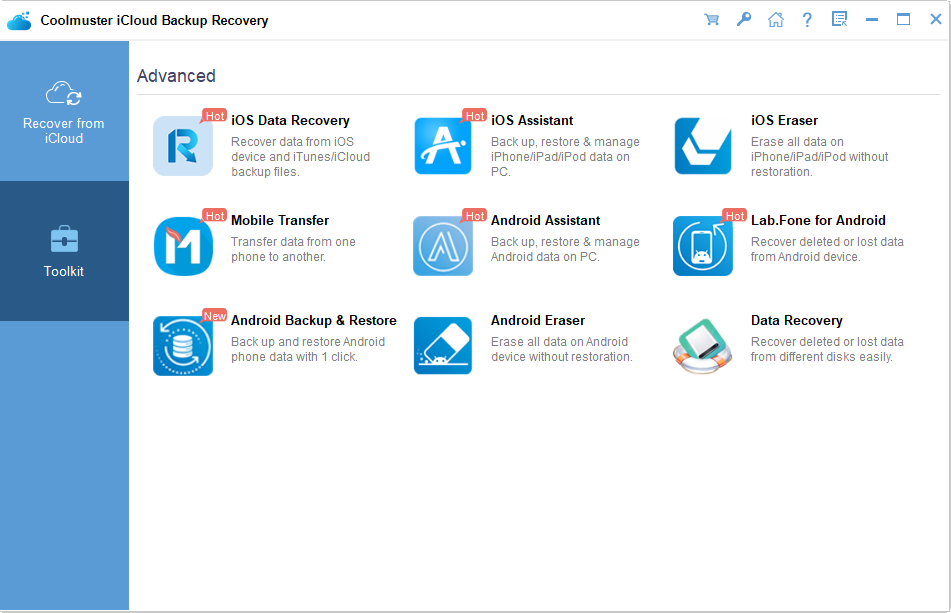Click the iOS Data Recovery title link
The width and height of the screenshot is (951, 613).
pos(290,120)
